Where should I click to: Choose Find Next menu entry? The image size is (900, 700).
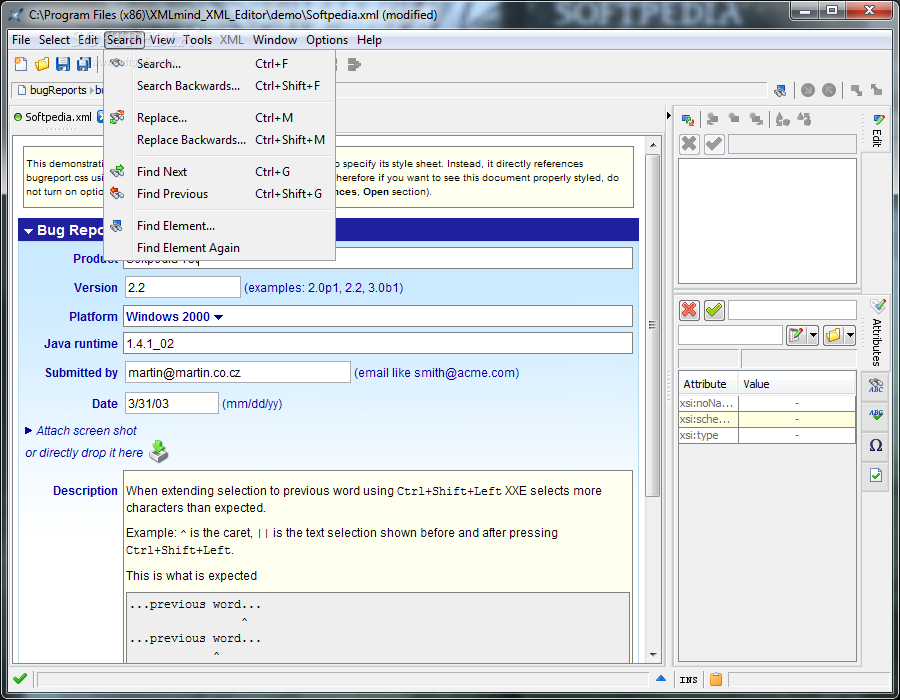pos(220,172)
